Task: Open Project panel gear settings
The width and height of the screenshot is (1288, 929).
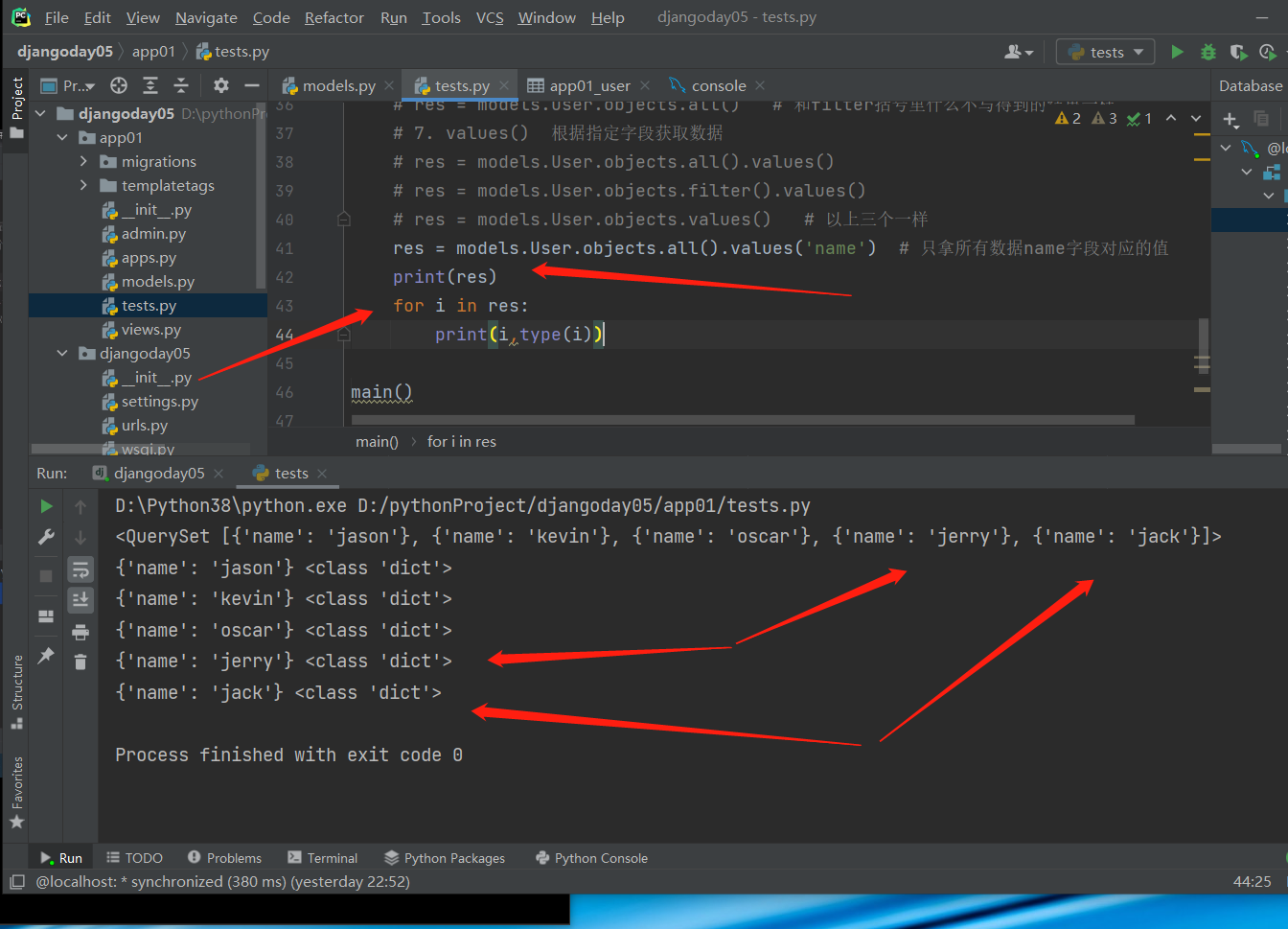Action: [x=221, y=85]
